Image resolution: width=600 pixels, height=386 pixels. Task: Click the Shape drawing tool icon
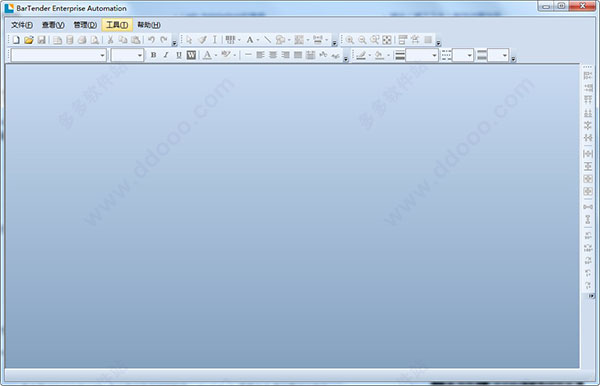point(280,40)
